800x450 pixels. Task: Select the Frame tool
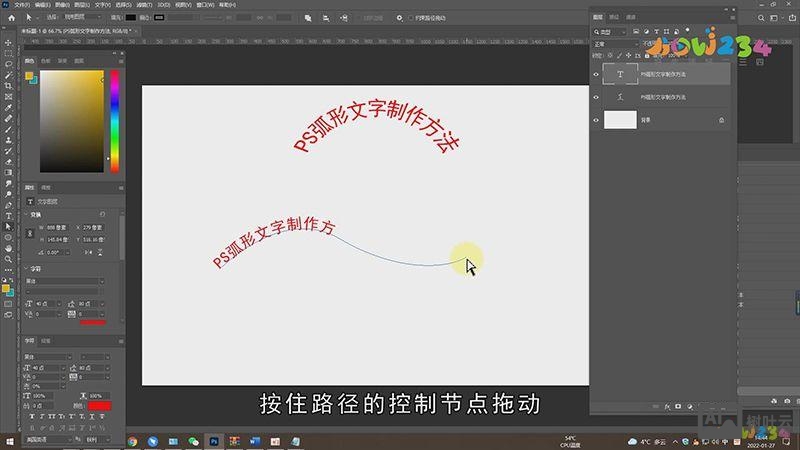pos(8,96)
